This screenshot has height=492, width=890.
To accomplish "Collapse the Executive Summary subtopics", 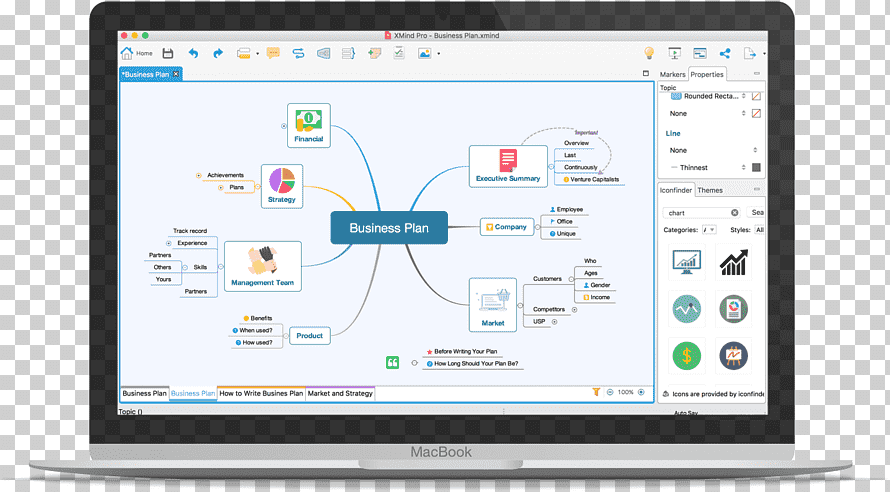I will [551, 167].
